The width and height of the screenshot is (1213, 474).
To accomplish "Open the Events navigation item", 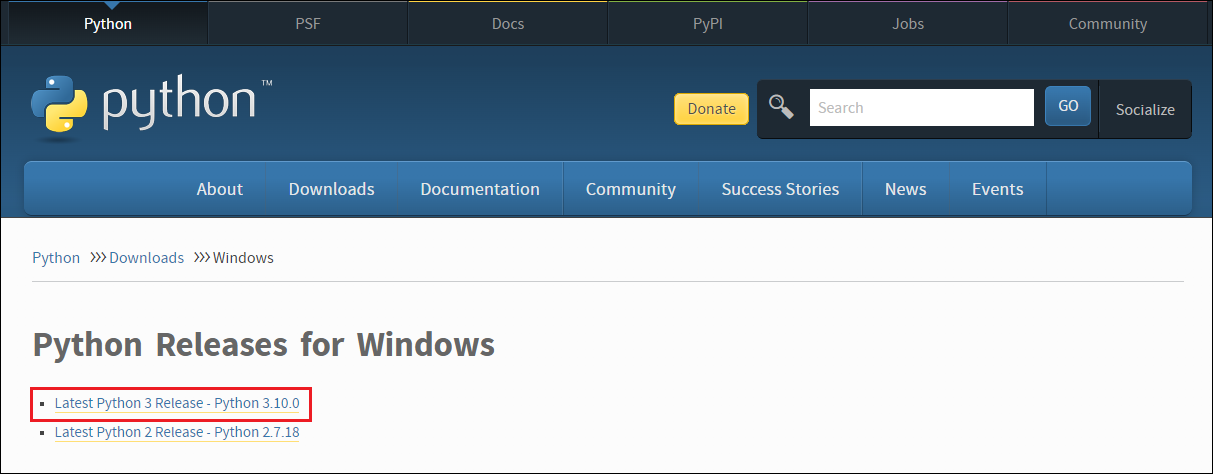I will tap(997, 189).
